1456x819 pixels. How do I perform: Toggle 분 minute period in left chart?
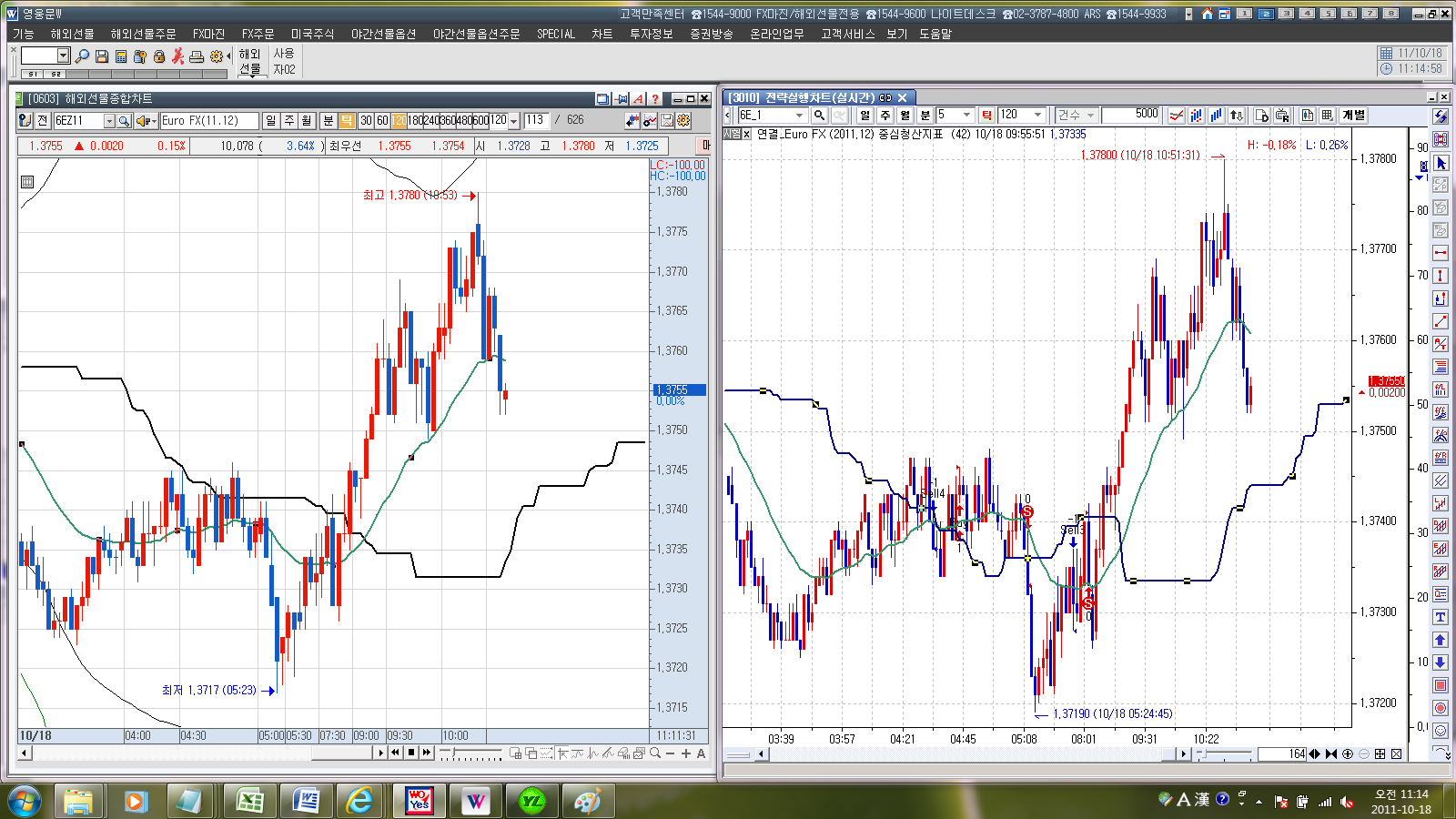(x=328, y=120)
